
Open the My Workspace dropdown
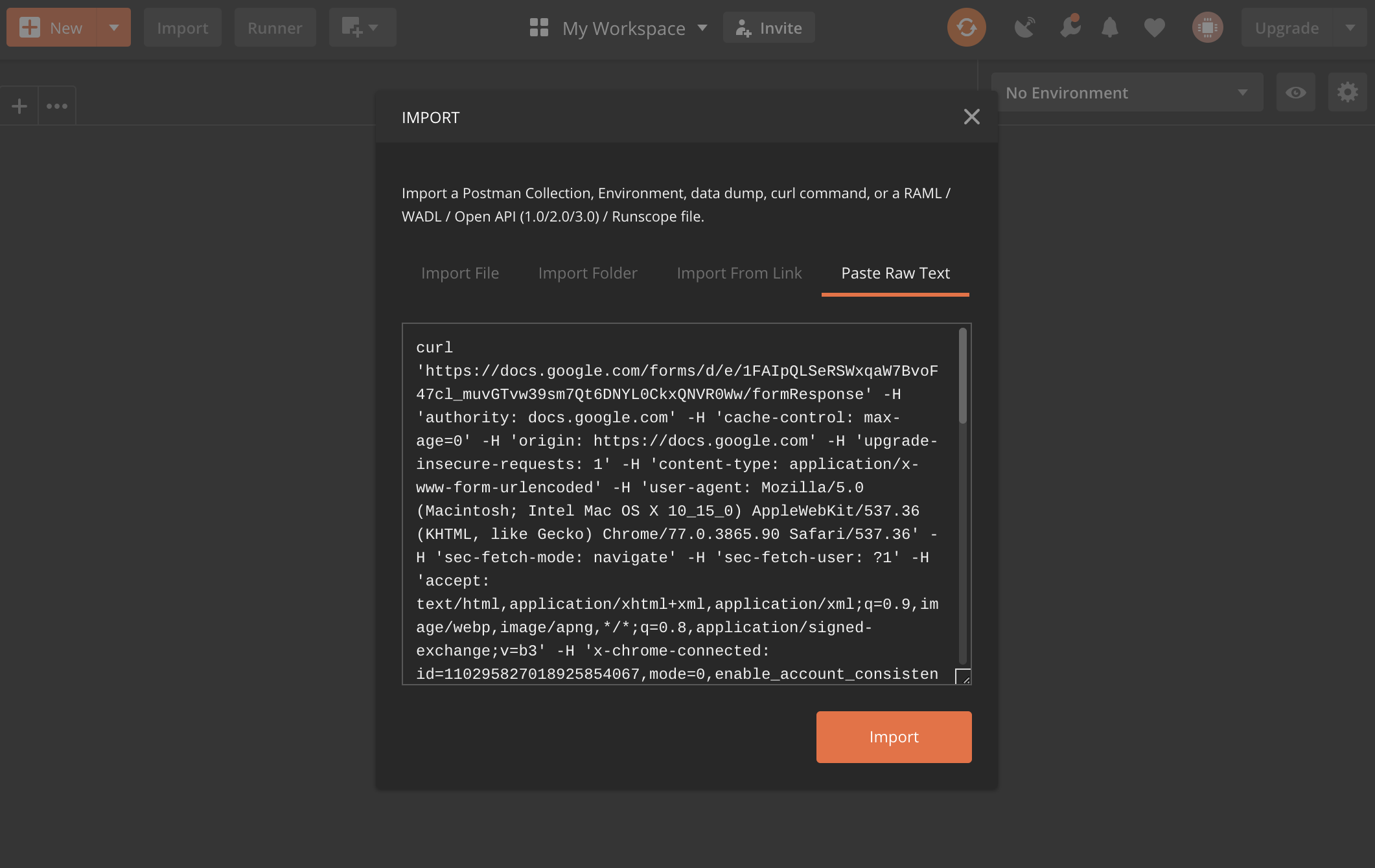click(x=635, y=28)
